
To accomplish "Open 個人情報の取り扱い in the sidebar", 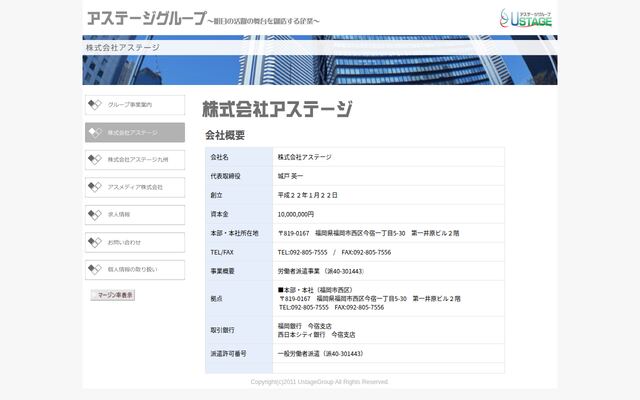I will tap(135, 270).
